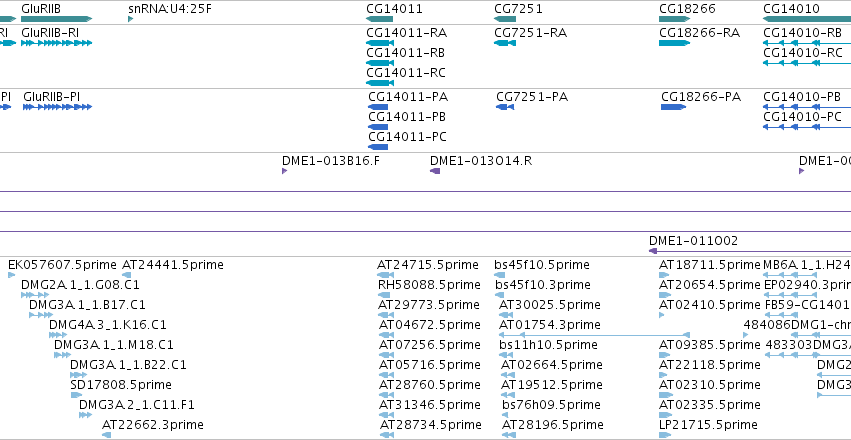This screenshot has height=440, width=851.
Task: Click the DMG3A.2_1.C11.F1 label
Action: (137, 405)
